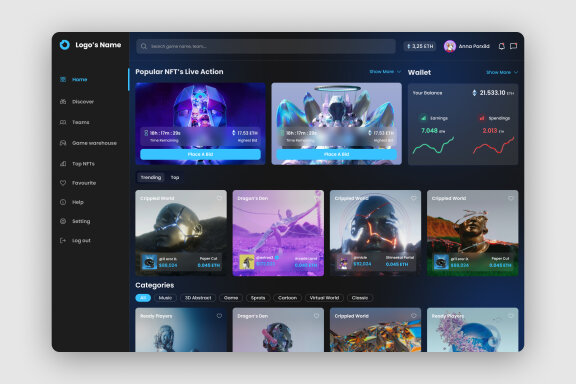
Task: Click the Teams sidebar icon
Action: tap(63, 122)
